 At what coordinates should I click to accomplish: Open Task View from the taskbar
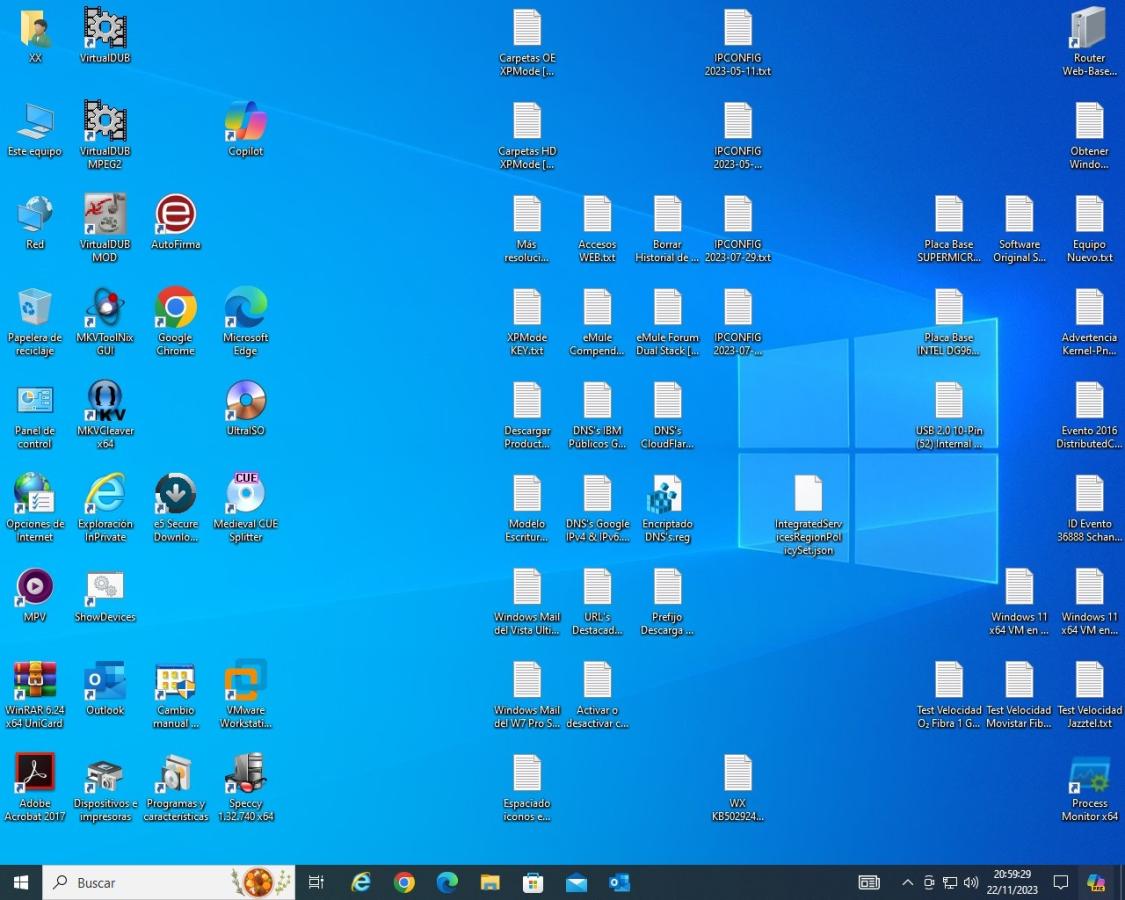[316, 883]
